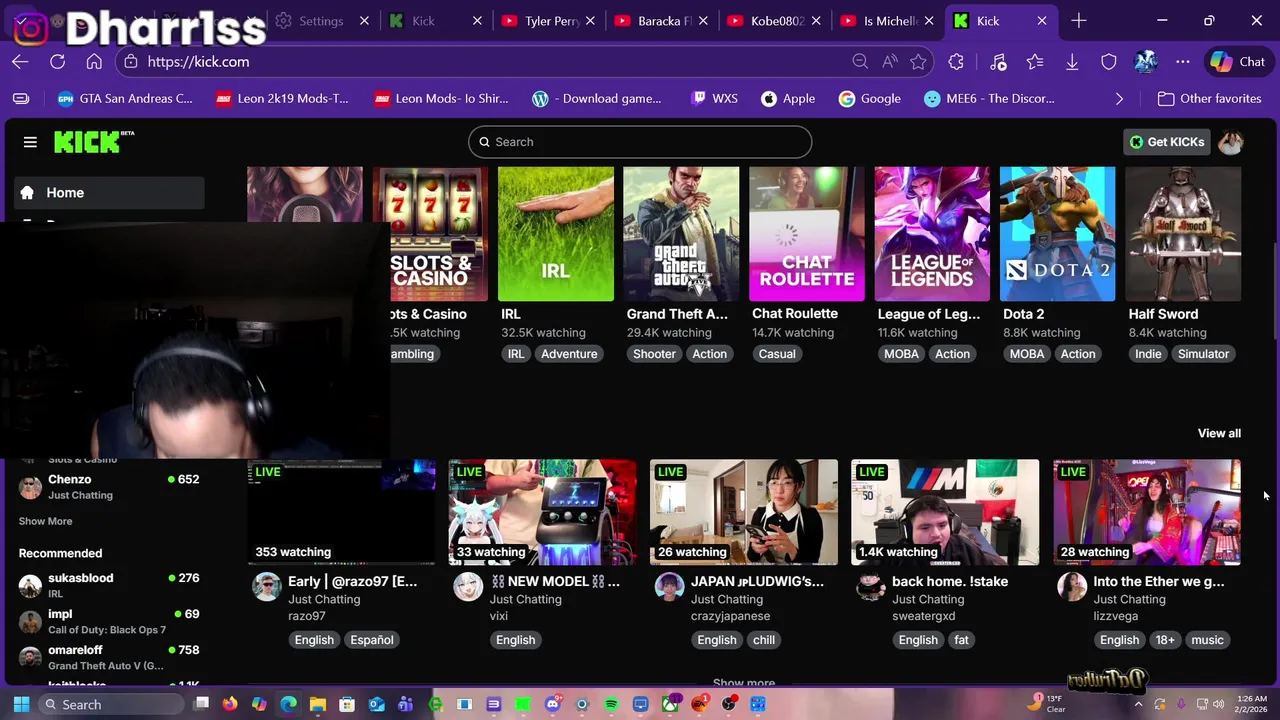Select the Español tag on razo97 stream
Screen dimensions: 1280x720
coord(371,640)
